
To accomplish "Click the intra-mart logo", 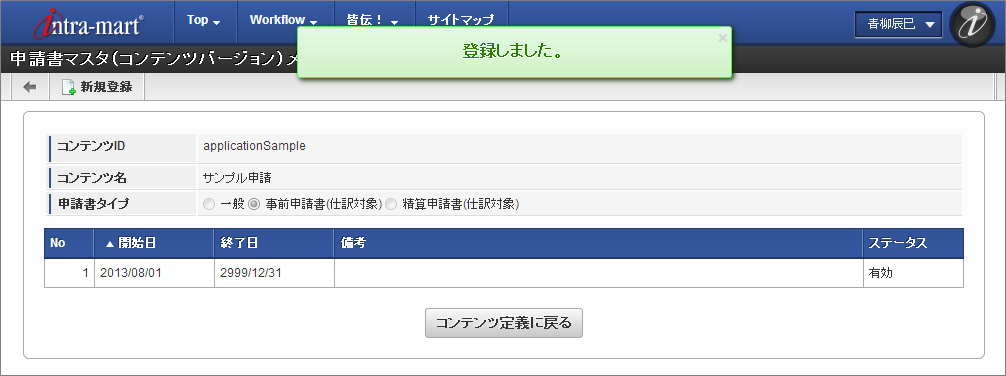I will 88,24.
